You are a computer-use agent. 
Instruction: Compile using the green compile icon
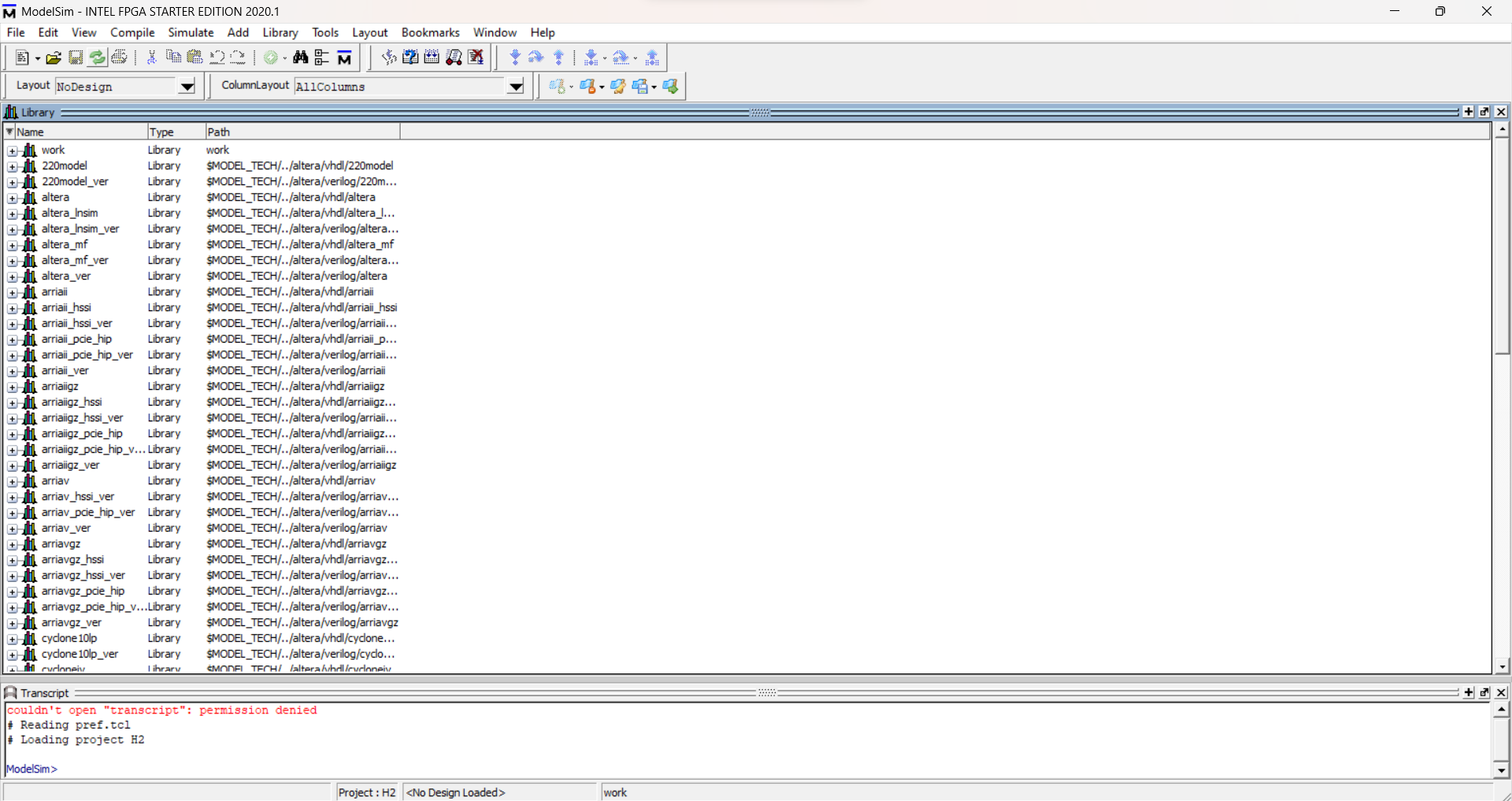pyautogui.click(x=271, y=57)
